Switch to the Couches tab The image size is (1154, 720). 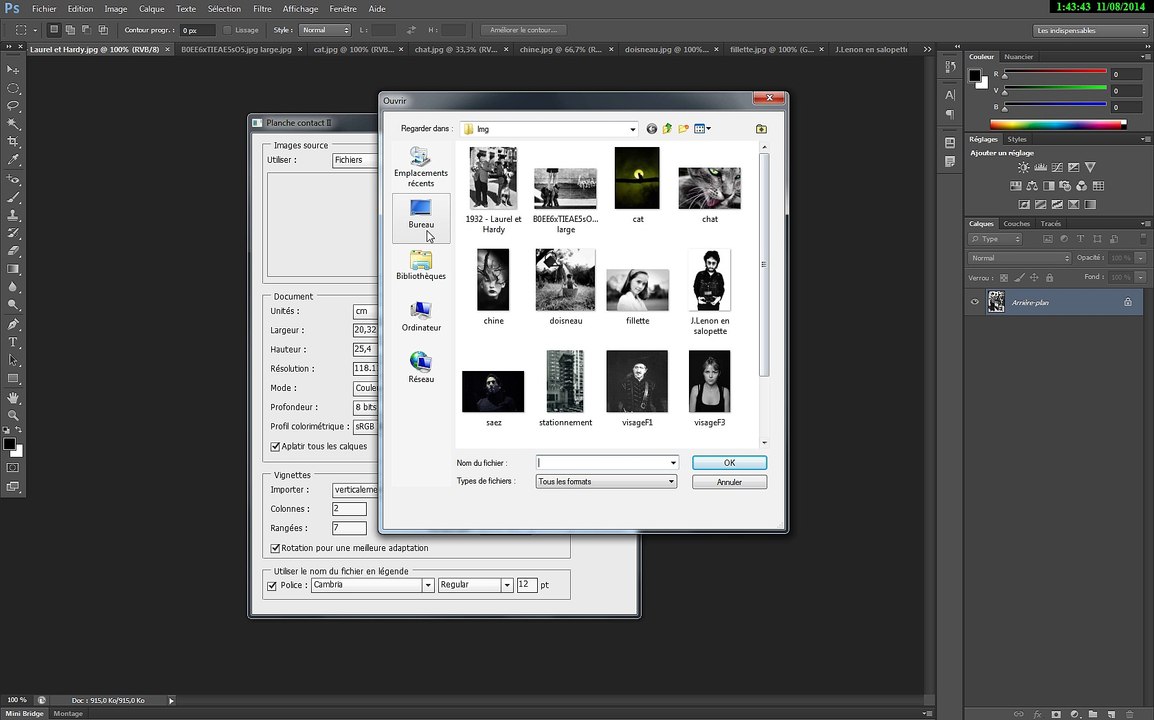1016,224
